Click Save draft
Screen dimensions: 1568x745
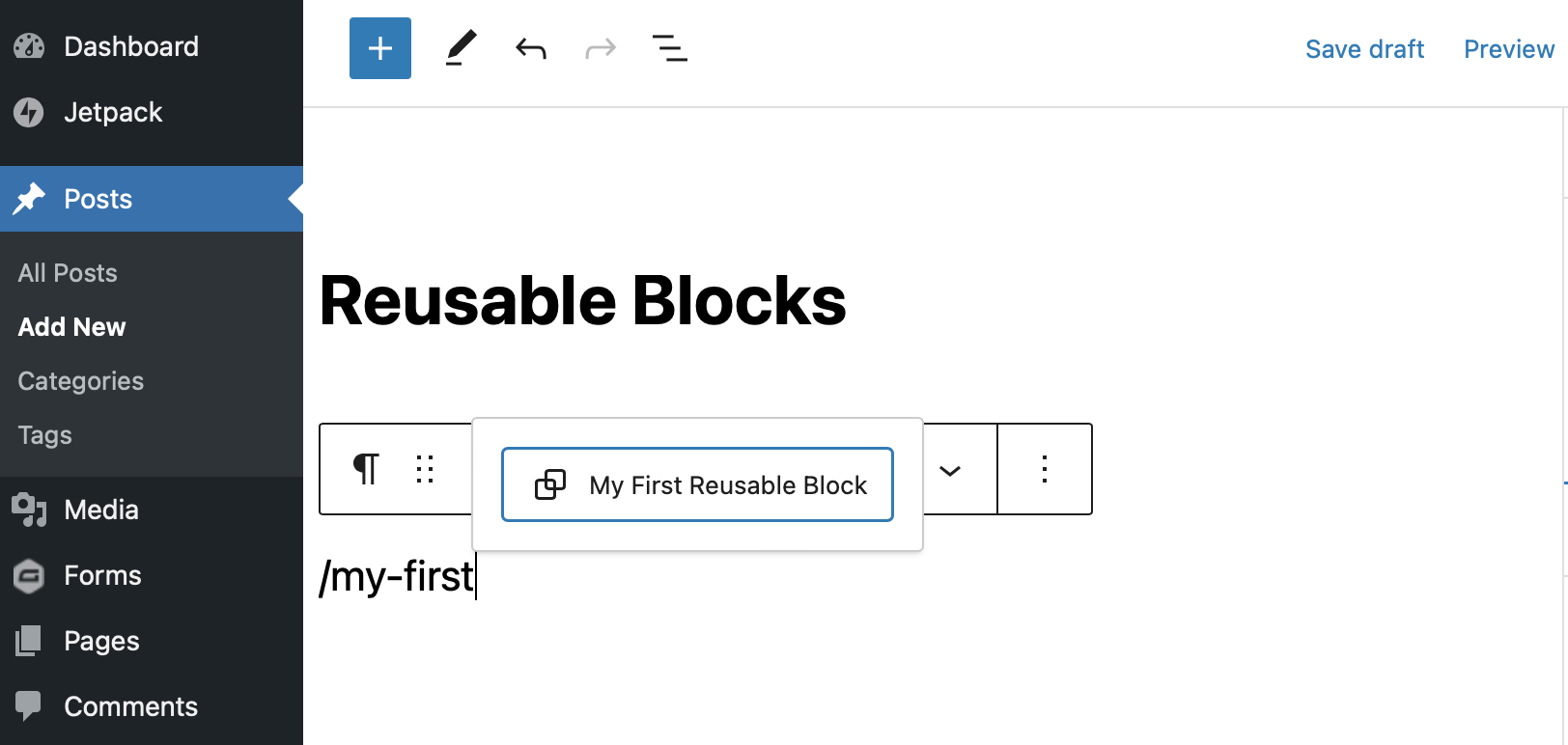pyautogui.click(x=1364, y=48)
